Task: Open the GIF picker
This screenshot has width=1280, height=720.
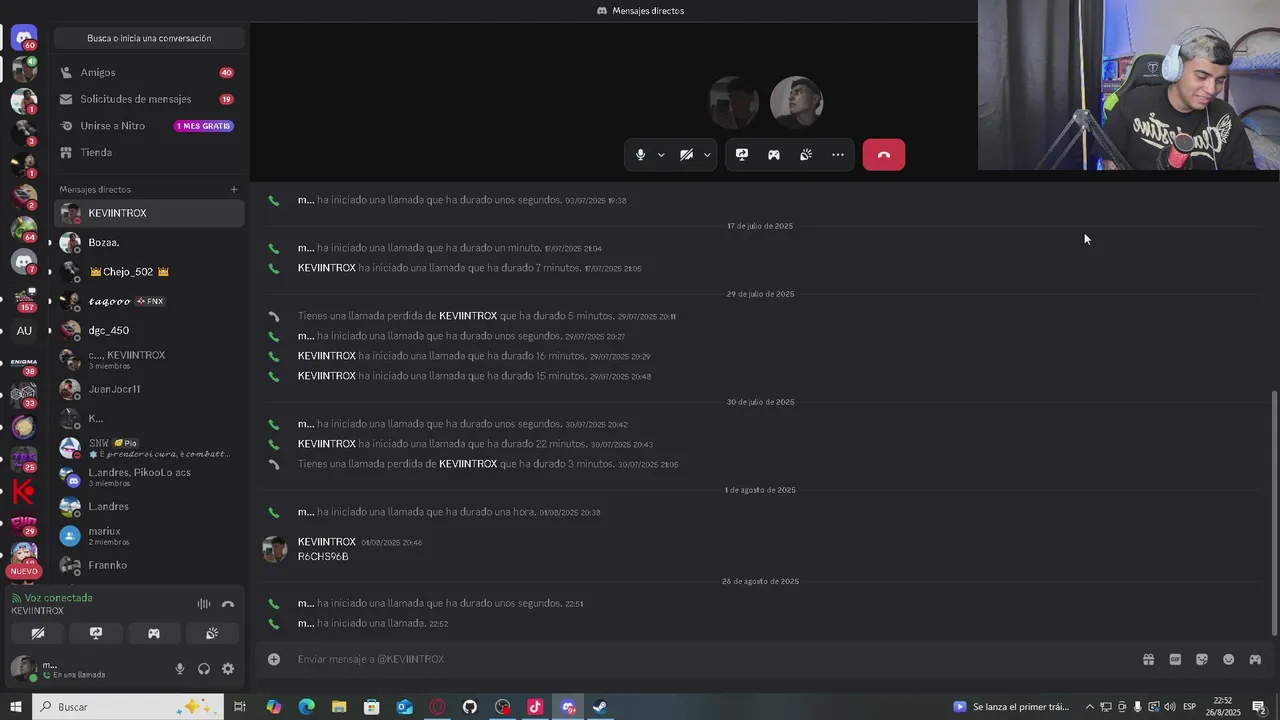Action: coord(1175,659)
